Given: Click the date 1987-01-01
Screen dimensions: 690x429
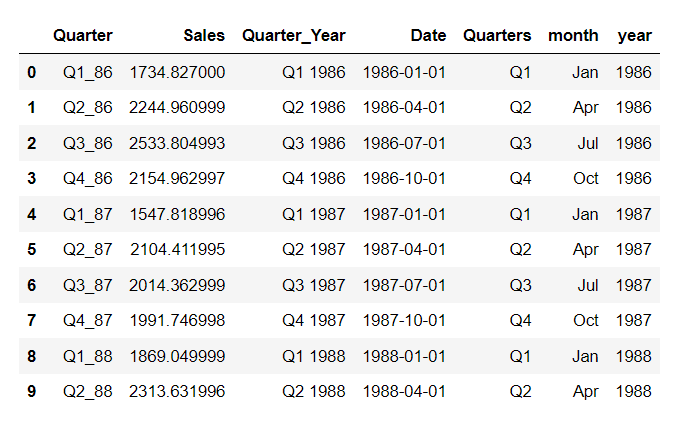Looking at the screenshot, I should point(404,214).
